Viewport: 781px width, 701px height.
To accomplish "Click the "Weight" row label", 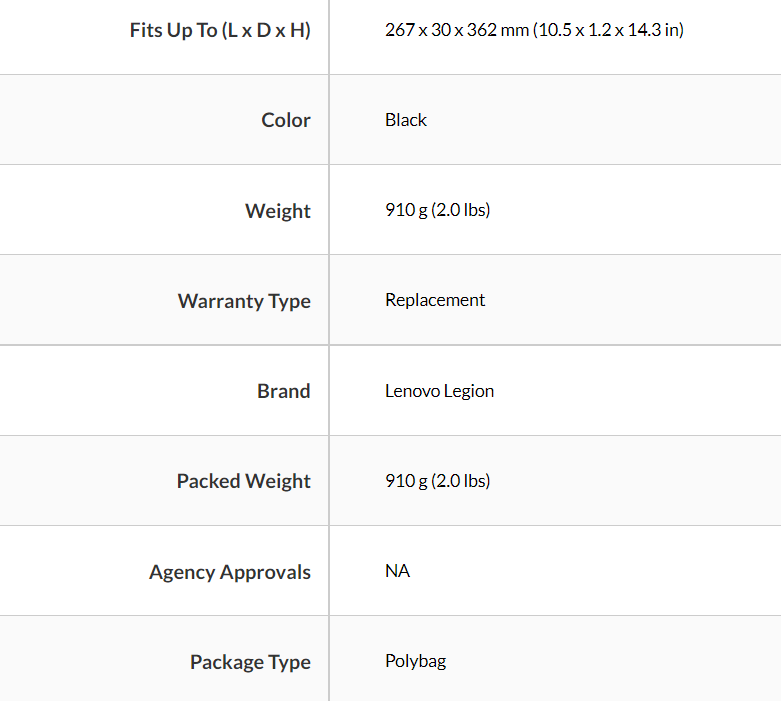I will coord(278,211).
